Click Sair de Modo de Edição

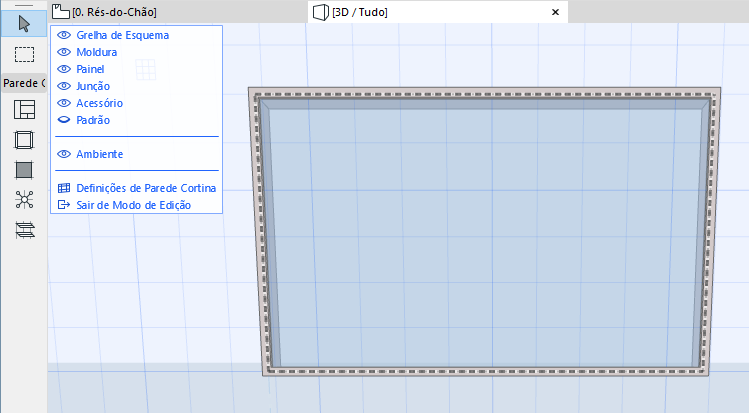[x=134, y=205]
